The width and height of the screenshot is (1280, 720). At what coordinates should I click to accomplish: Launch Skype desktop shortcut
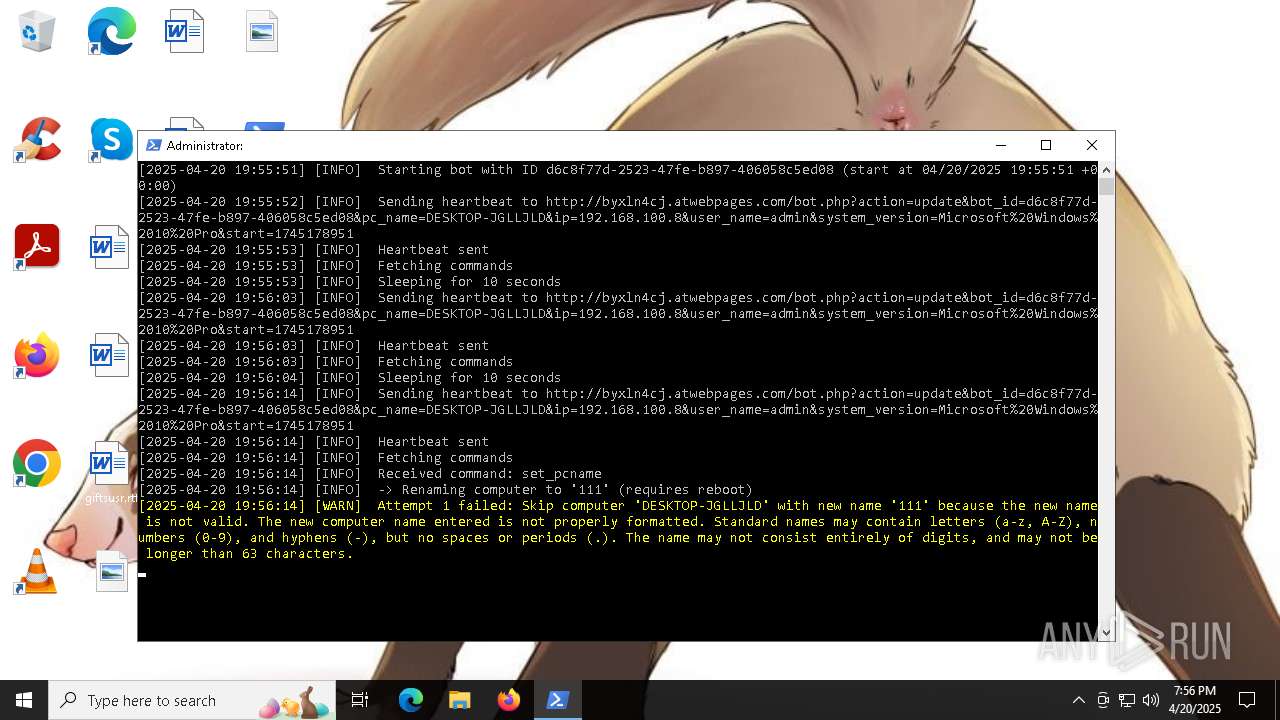(110, 139)
